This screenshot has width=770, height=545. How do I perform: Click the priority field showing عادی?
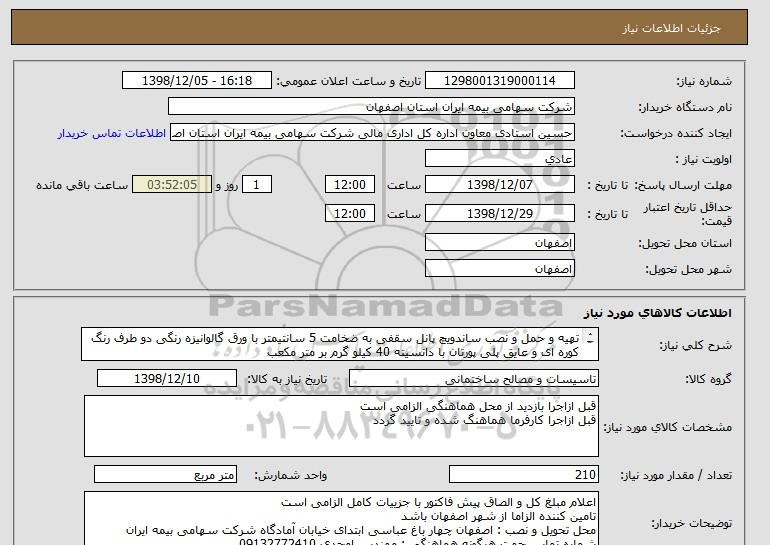(500, 159)
